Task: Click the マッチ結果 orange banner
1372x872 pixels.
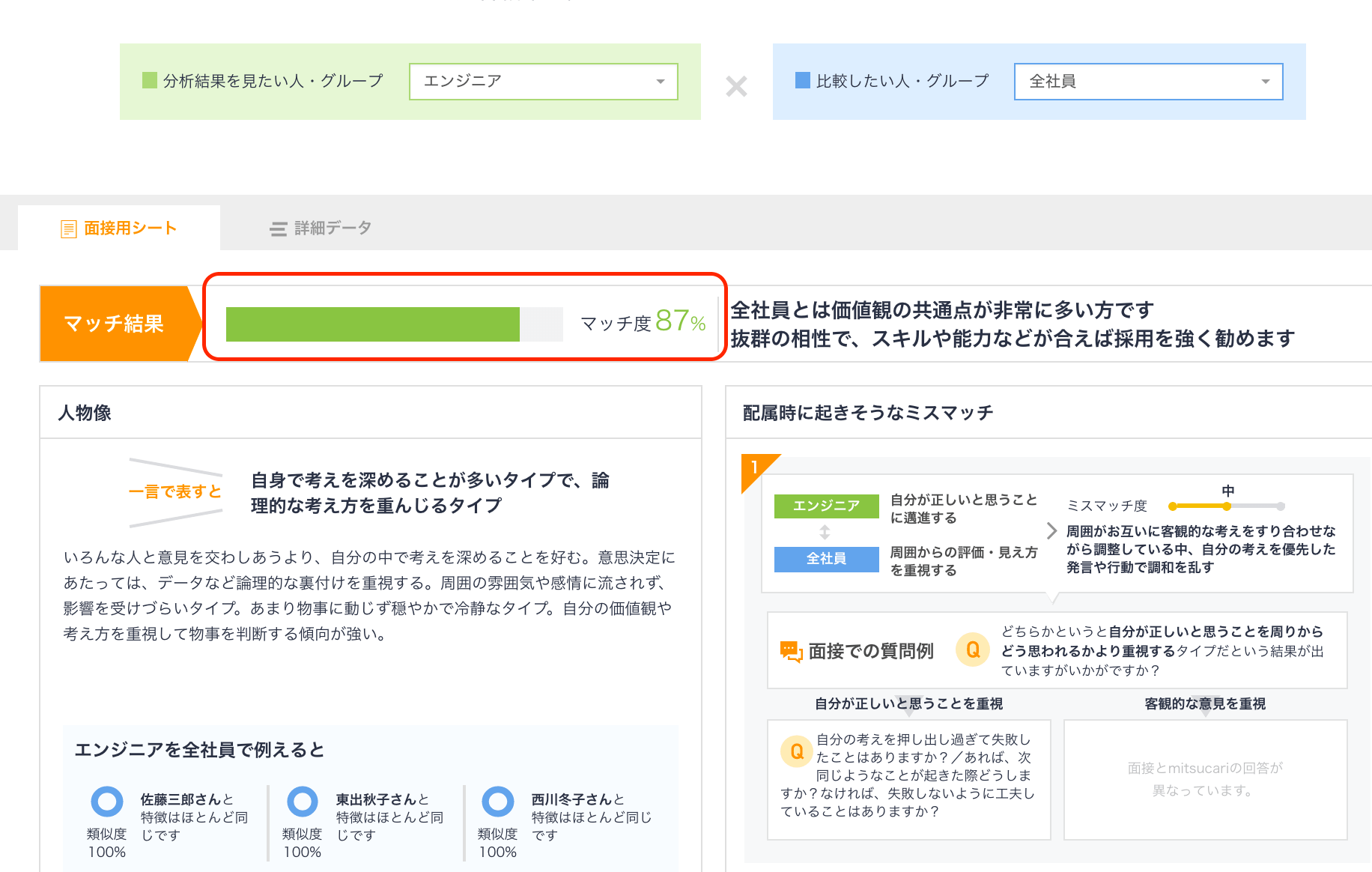Action: (114, 324)
